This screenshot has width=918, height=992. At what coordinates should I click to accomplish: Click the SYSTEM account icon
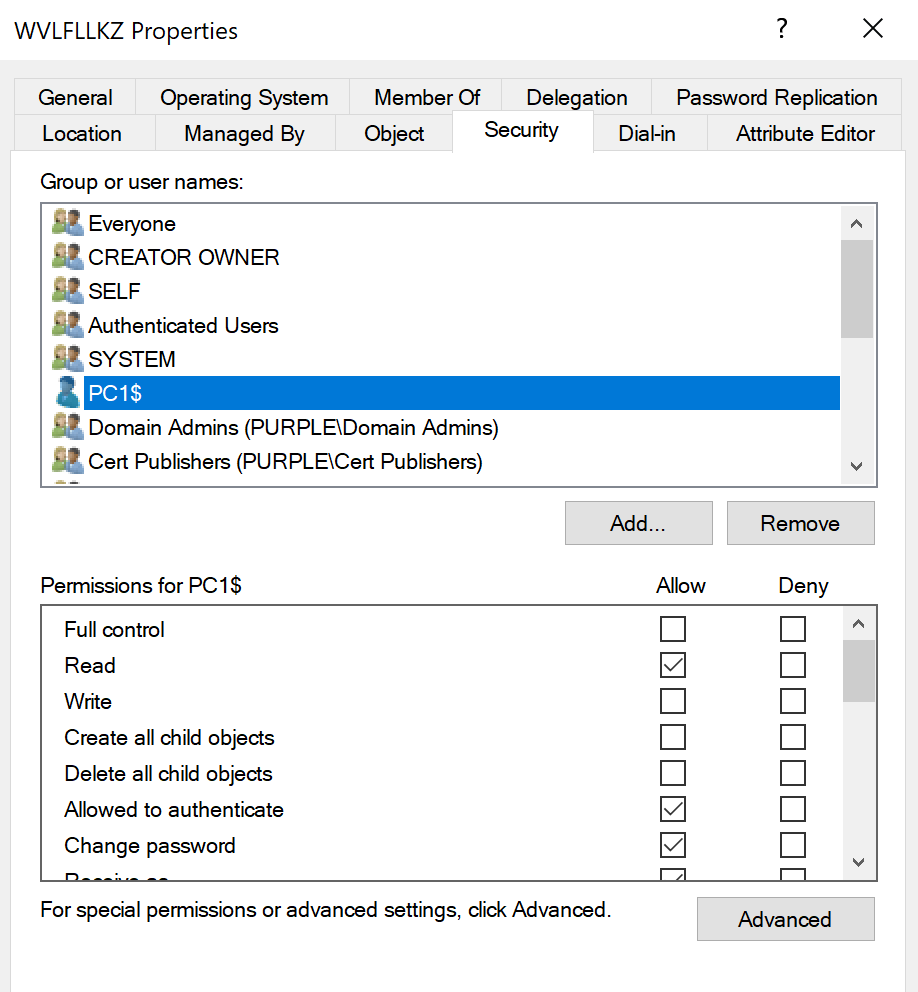(x=66, y=359)
